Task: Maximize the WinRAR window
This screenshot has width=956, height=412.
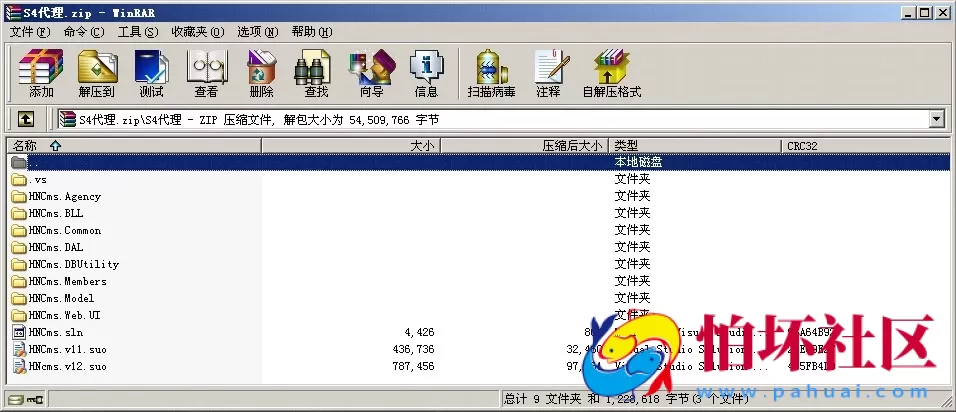Action: (x=926, y=12)
